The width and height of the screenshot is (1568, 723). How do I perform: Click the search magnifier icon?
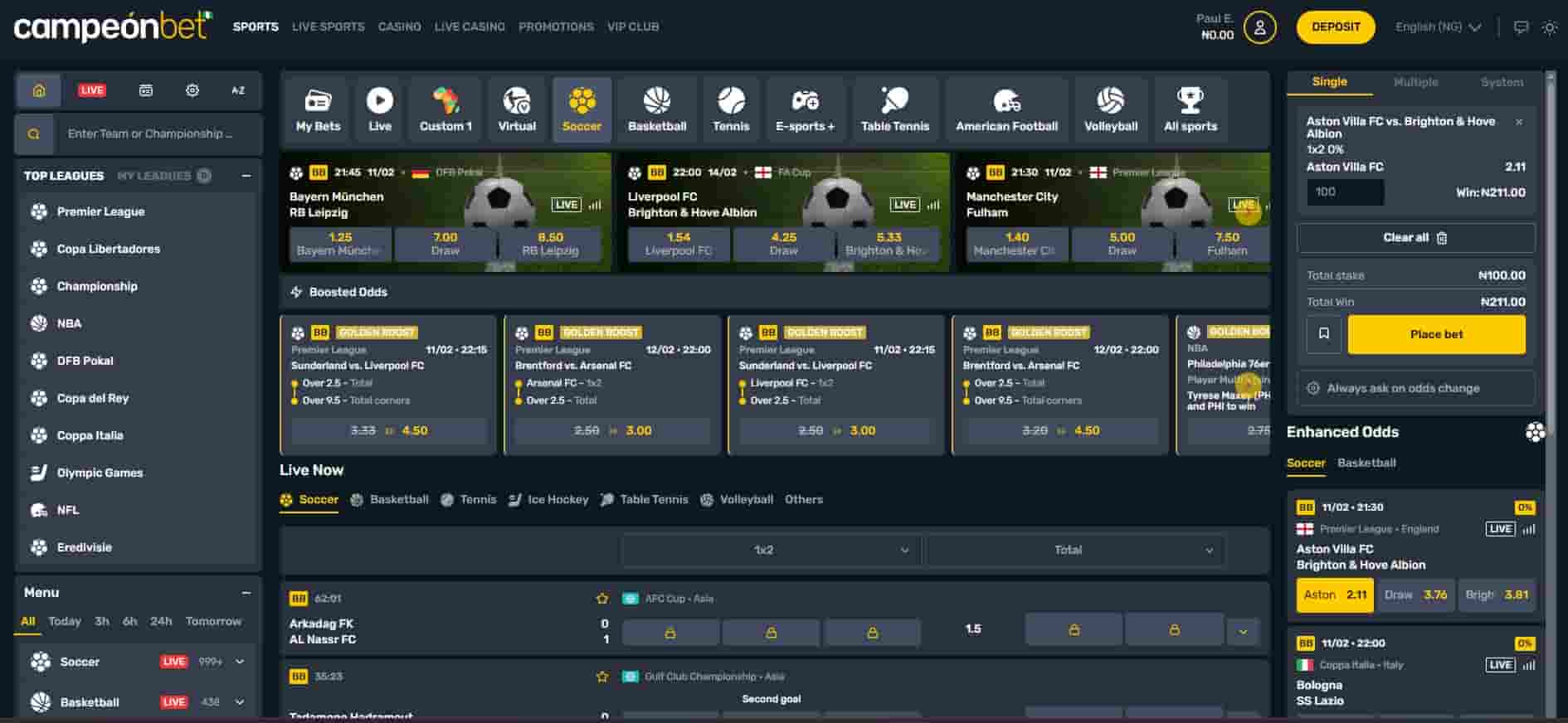click(x=34, y=133)
